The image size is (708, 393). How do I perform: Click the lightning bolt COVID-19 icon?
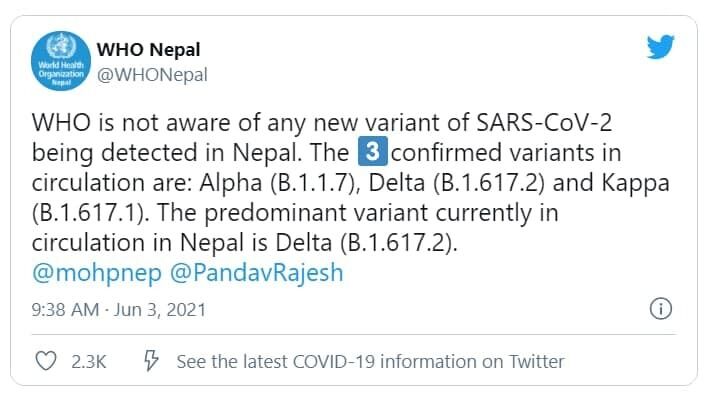tap(151, 361)
